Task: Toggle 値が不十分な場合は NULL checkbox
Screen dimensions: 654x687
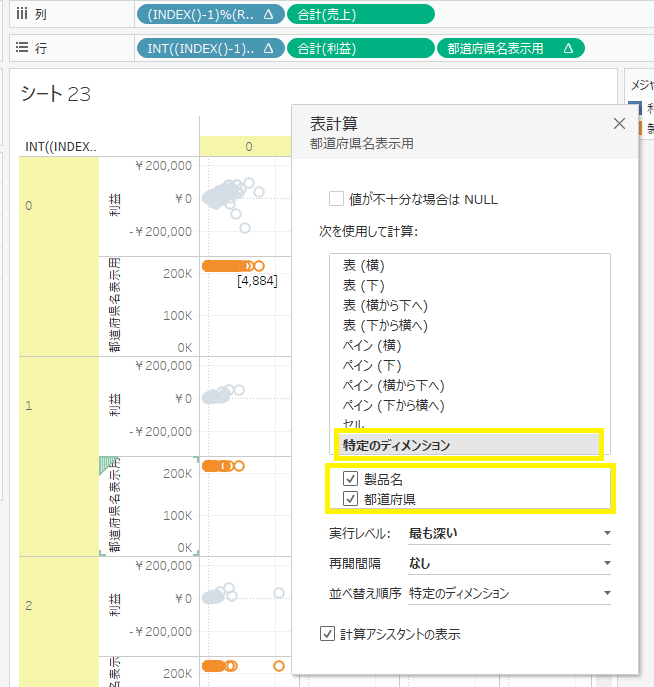Action: (336, 198)
